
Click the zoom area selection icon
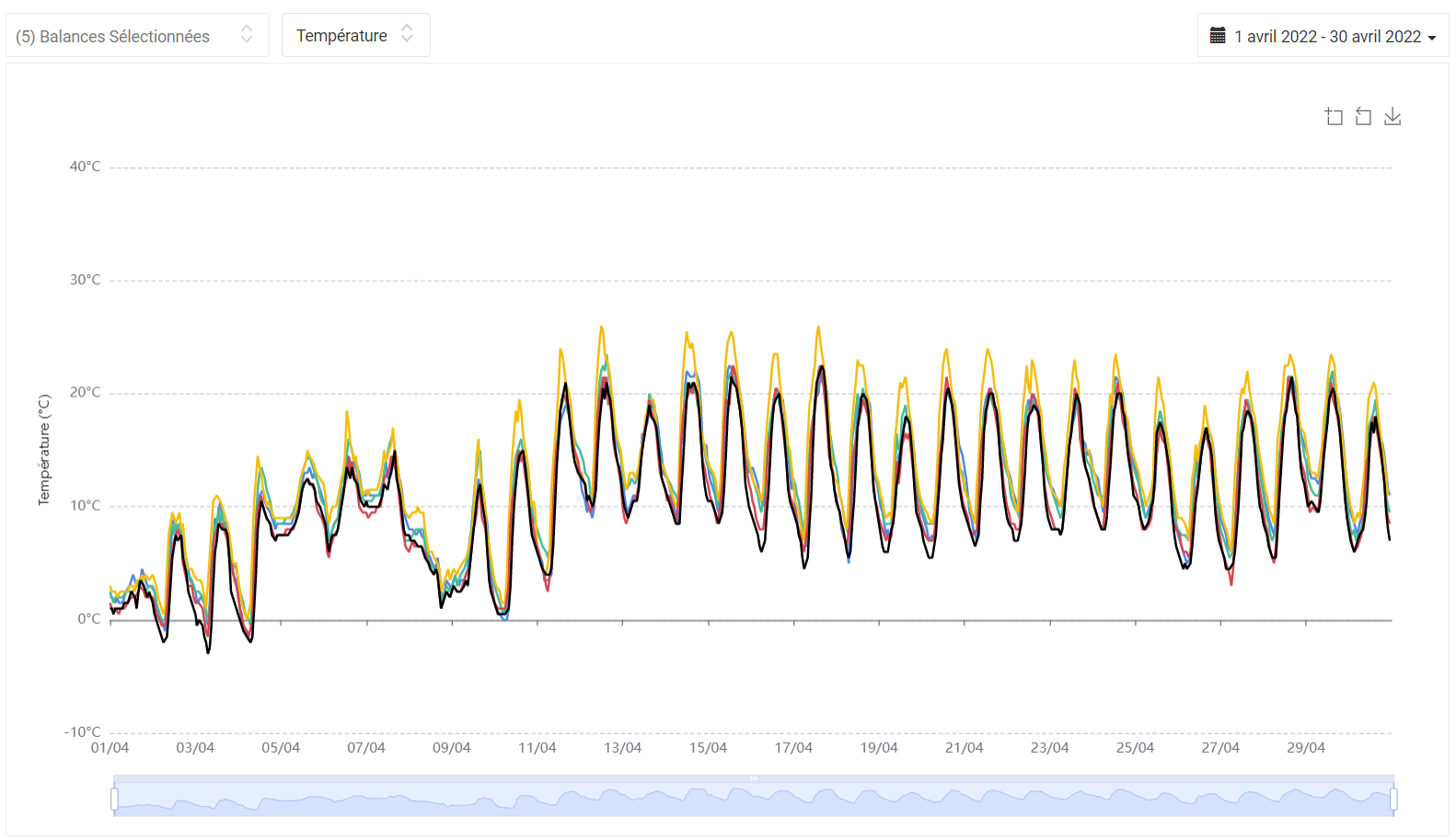click(1334, 117)
